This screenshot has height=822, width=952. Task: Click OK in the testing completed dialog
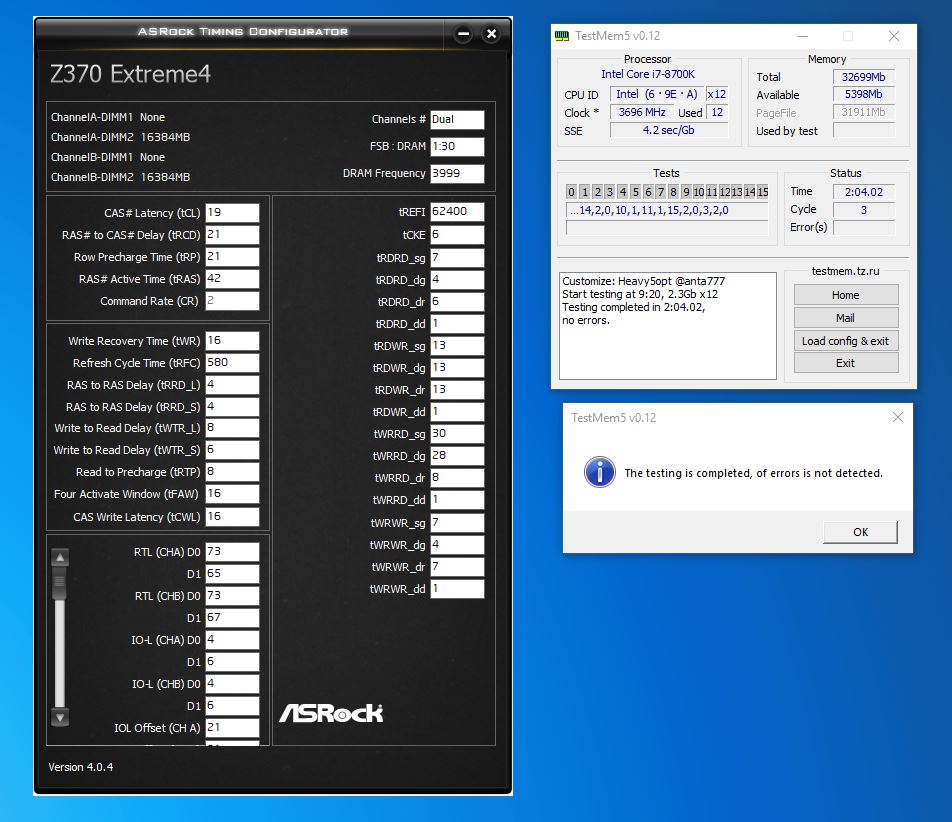click(x=860, y=532)
